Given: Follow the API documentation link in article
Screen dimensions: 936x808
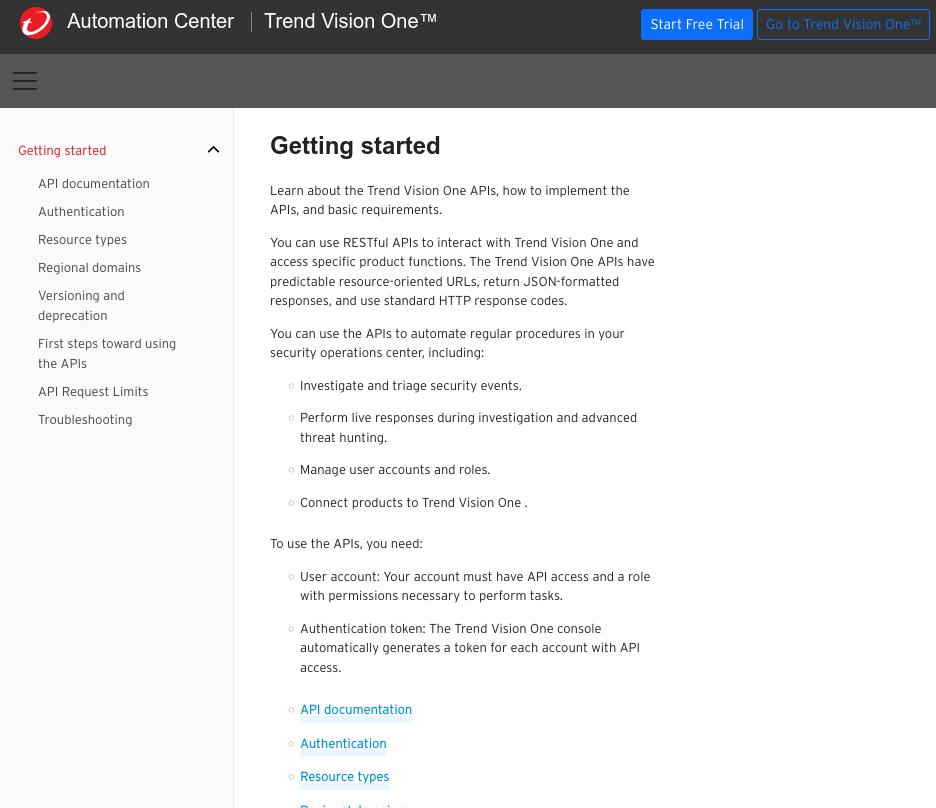Looking at the screenshot, I should [x=356, y=710].
